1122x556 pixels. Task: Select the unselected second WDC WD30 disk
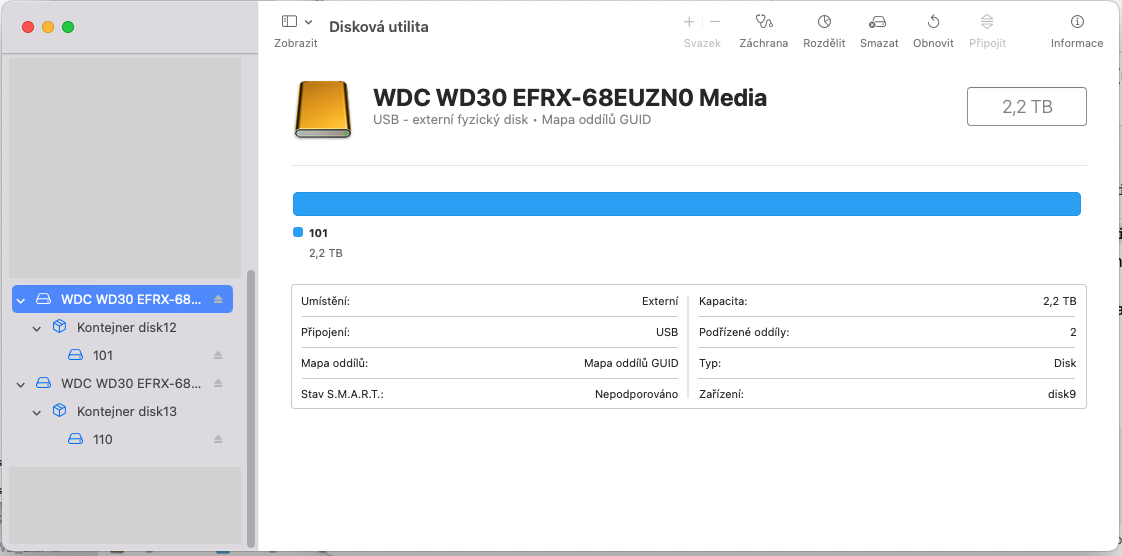tap(122, 383)
